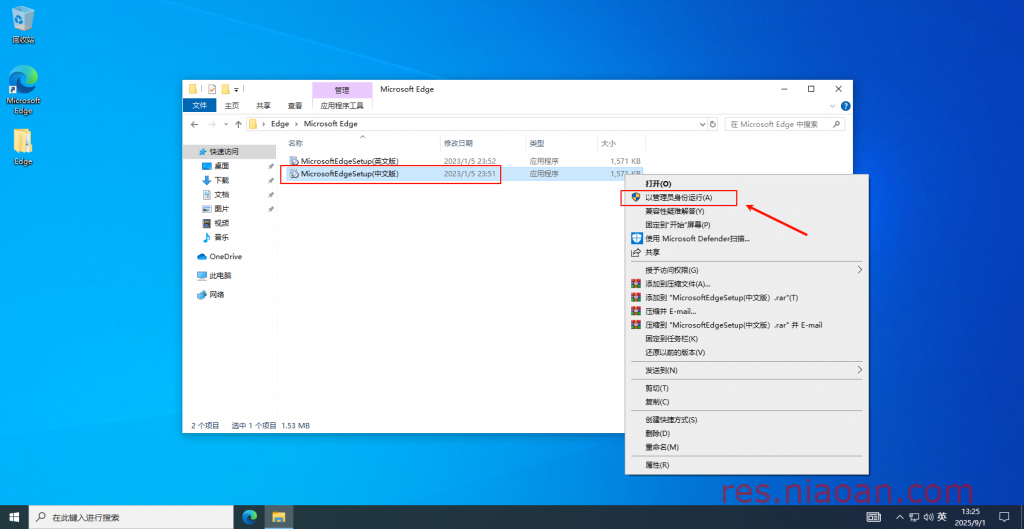Choose 创建快捷方式(S) from the context menu

[x=746, y=420]
